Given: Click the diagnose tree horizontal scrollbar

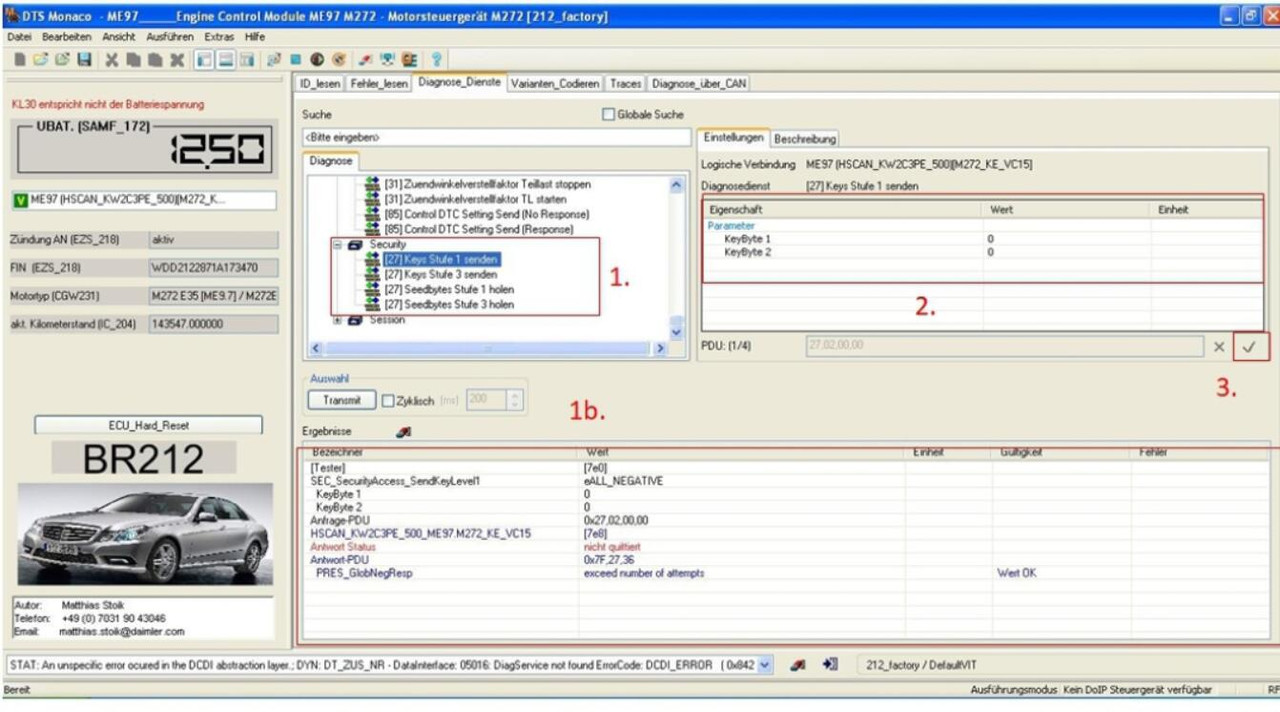Looking at the screenshot, I should pos(487,348).
